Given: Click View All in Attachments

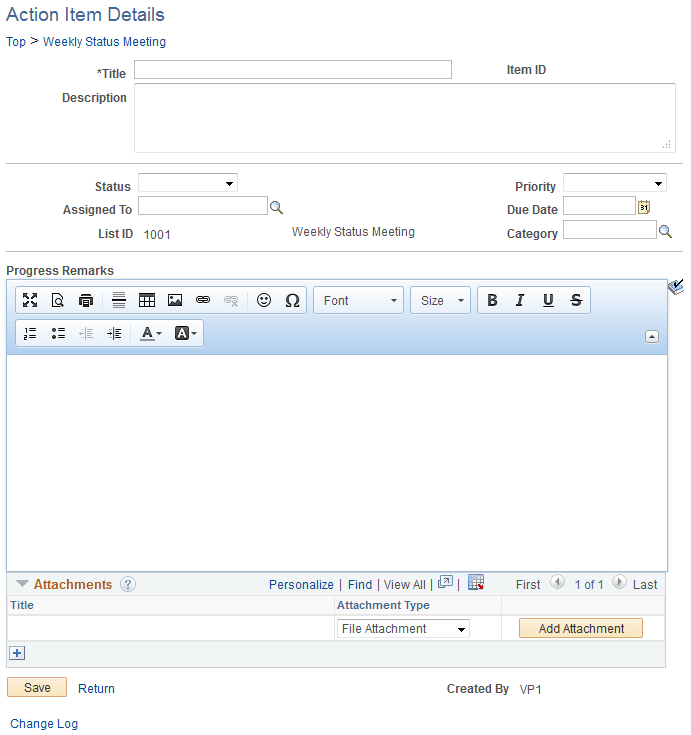Looking at the screenshot, I should coord(405,585).
